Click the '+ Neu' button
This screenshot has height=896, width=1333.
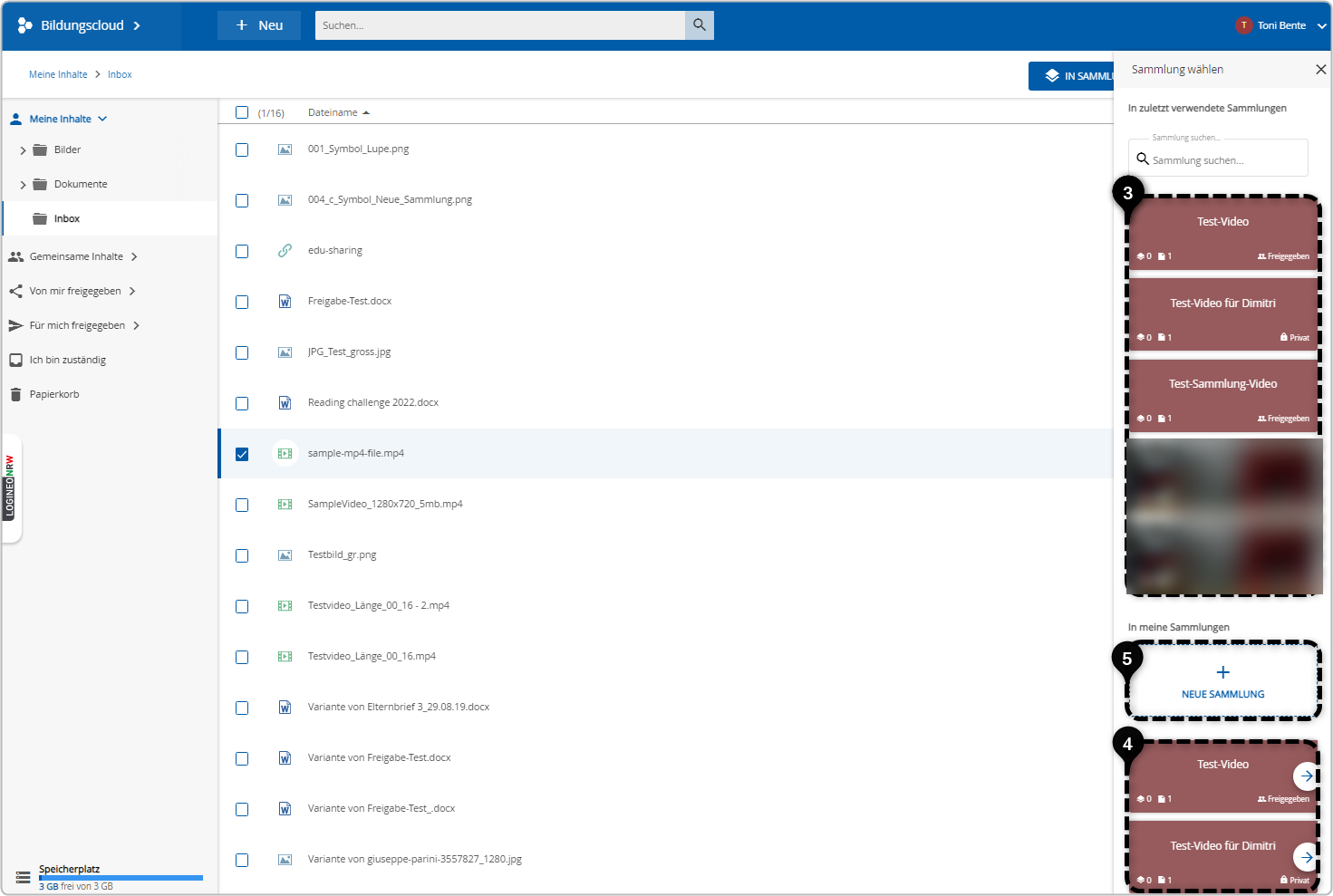tap(258, 25)
